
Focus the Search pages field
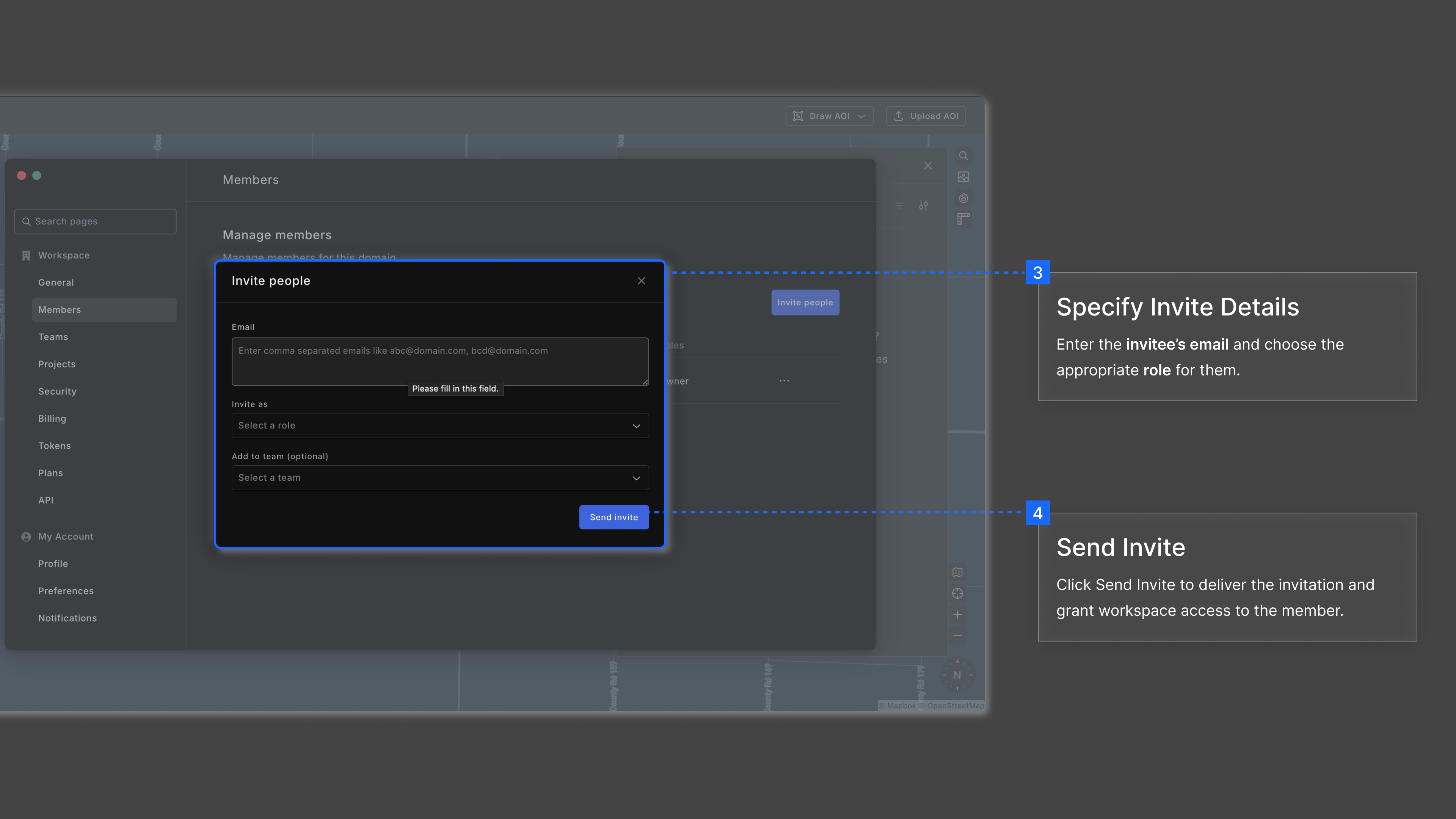pos(95,221)
